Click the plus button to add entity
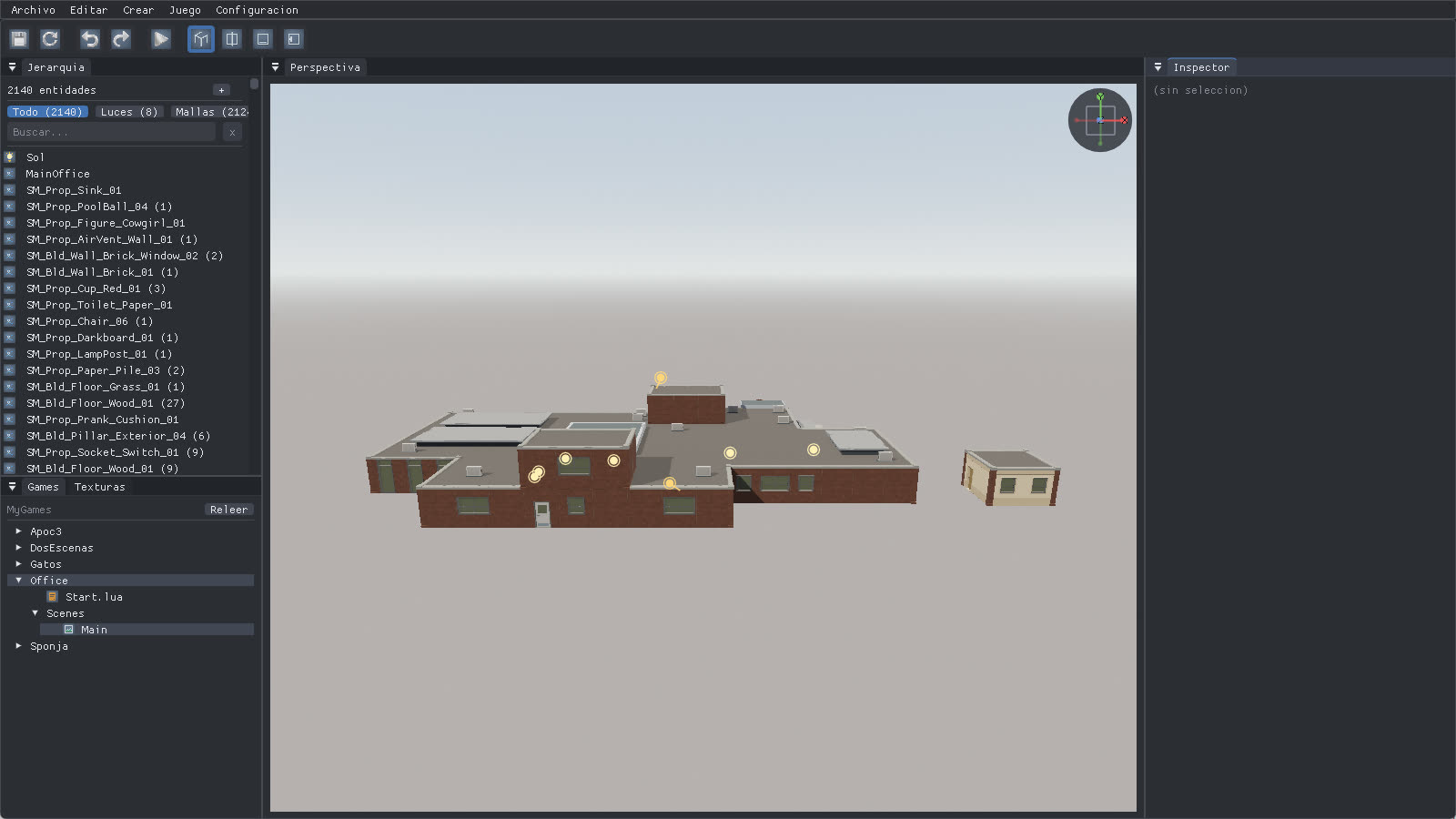 click(221, 90)
